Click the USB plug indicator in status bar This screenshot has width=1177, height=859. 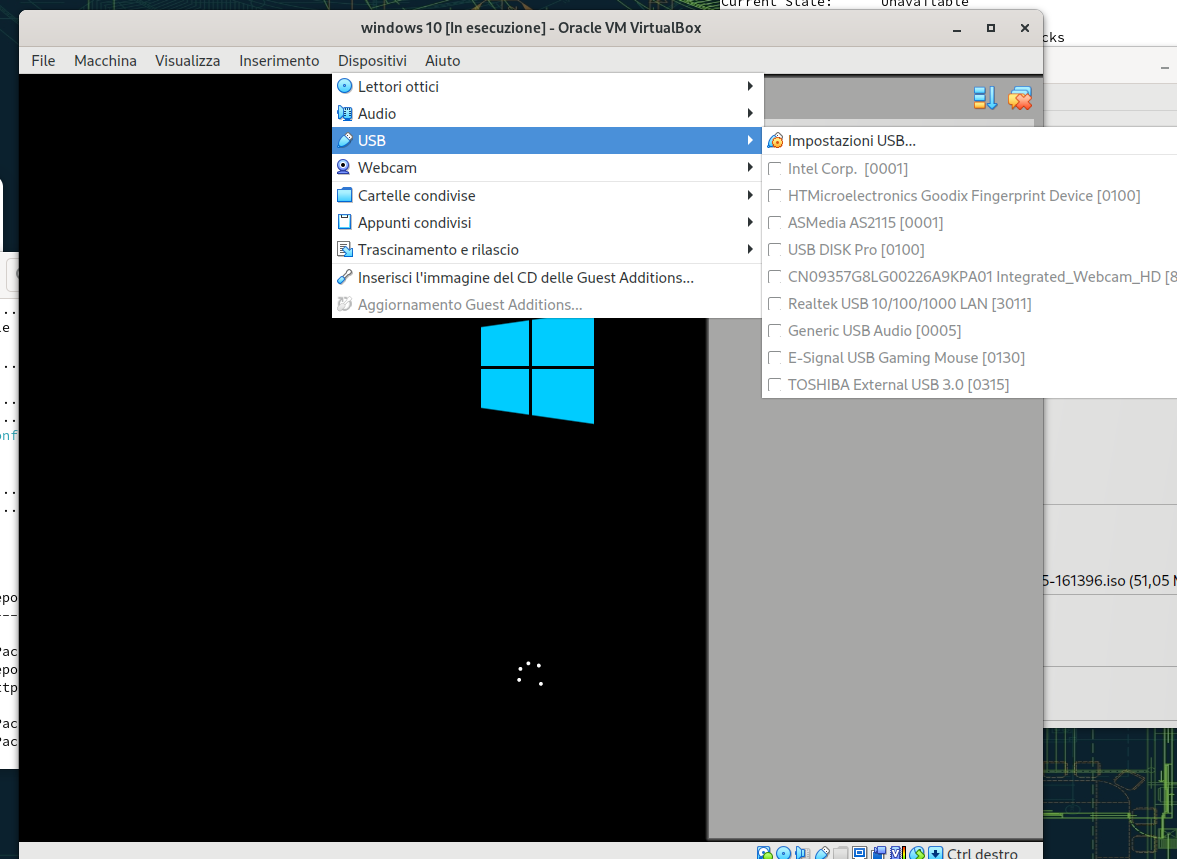click(x=823, y=853)
